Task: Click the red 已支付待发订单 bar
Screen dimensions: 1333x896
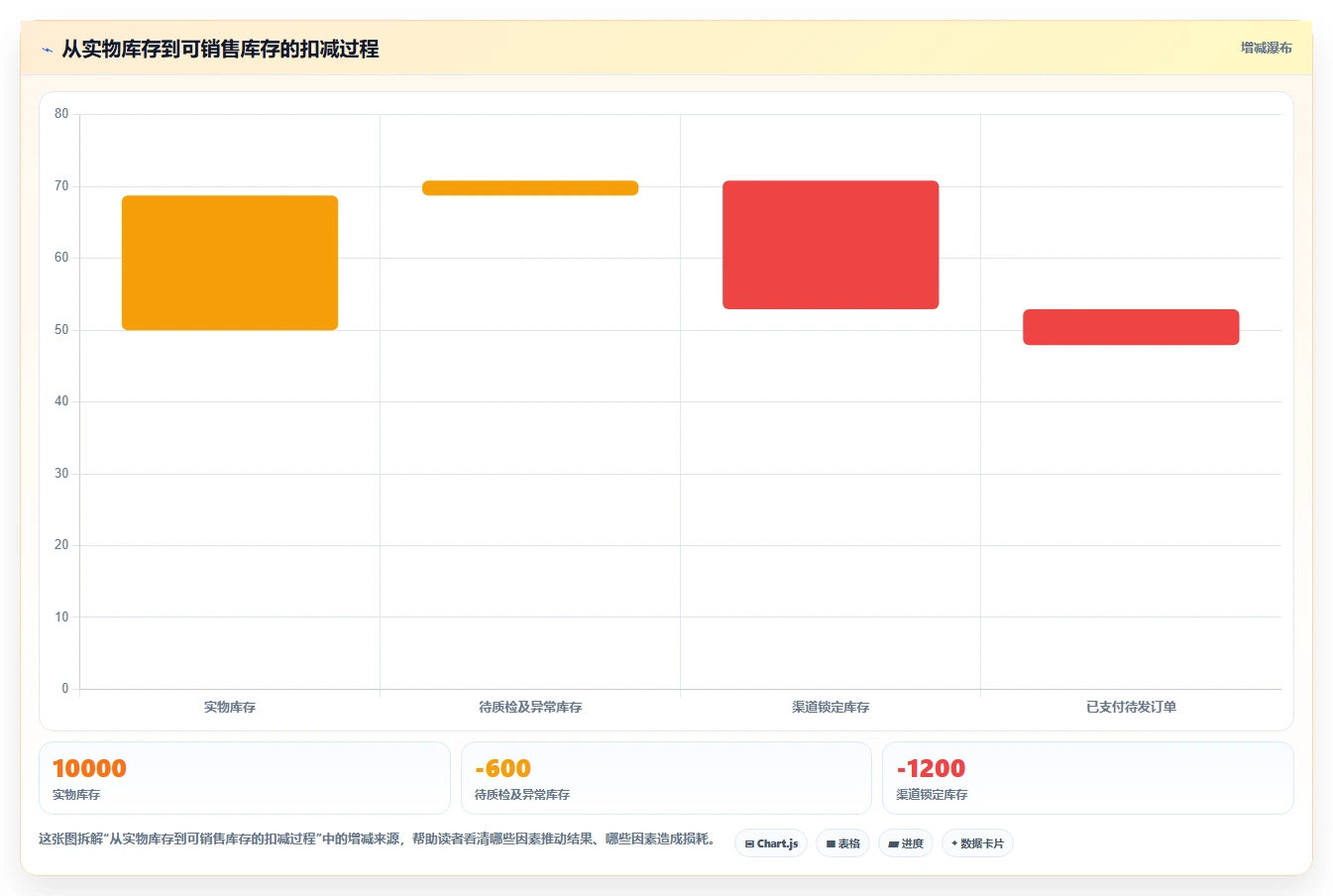Action: [x=1131, y=327]
